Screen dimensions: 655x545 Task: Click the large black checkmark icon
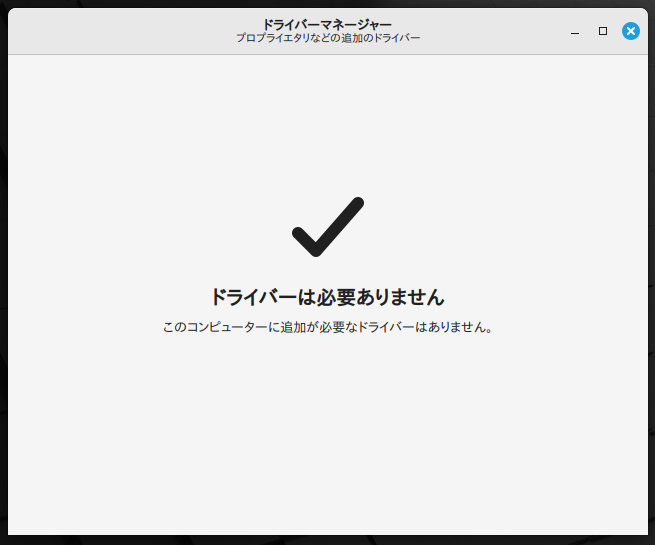click(327, 227)
